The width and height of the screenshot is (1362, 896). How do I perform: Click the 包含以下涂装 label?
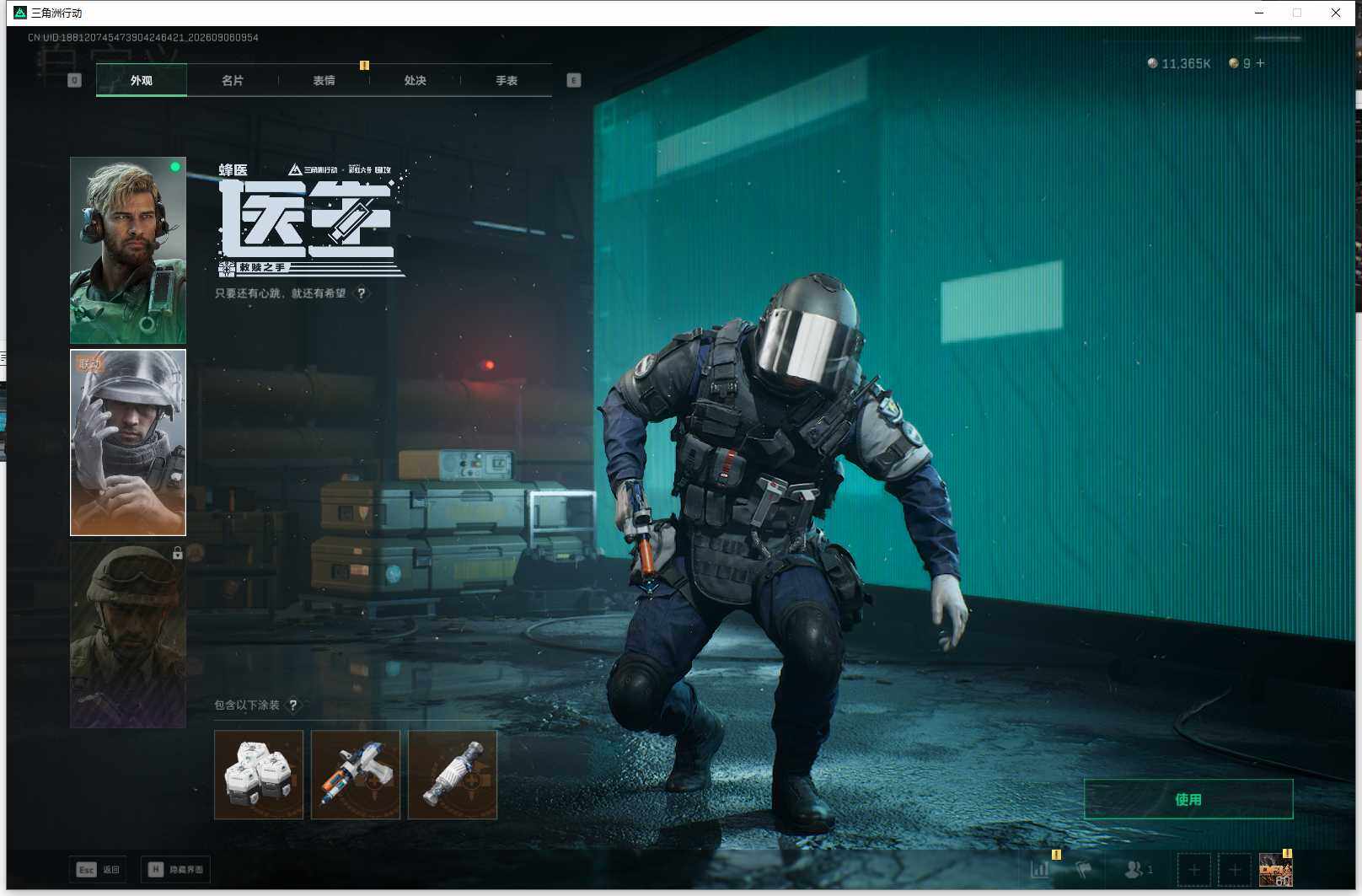247,705
